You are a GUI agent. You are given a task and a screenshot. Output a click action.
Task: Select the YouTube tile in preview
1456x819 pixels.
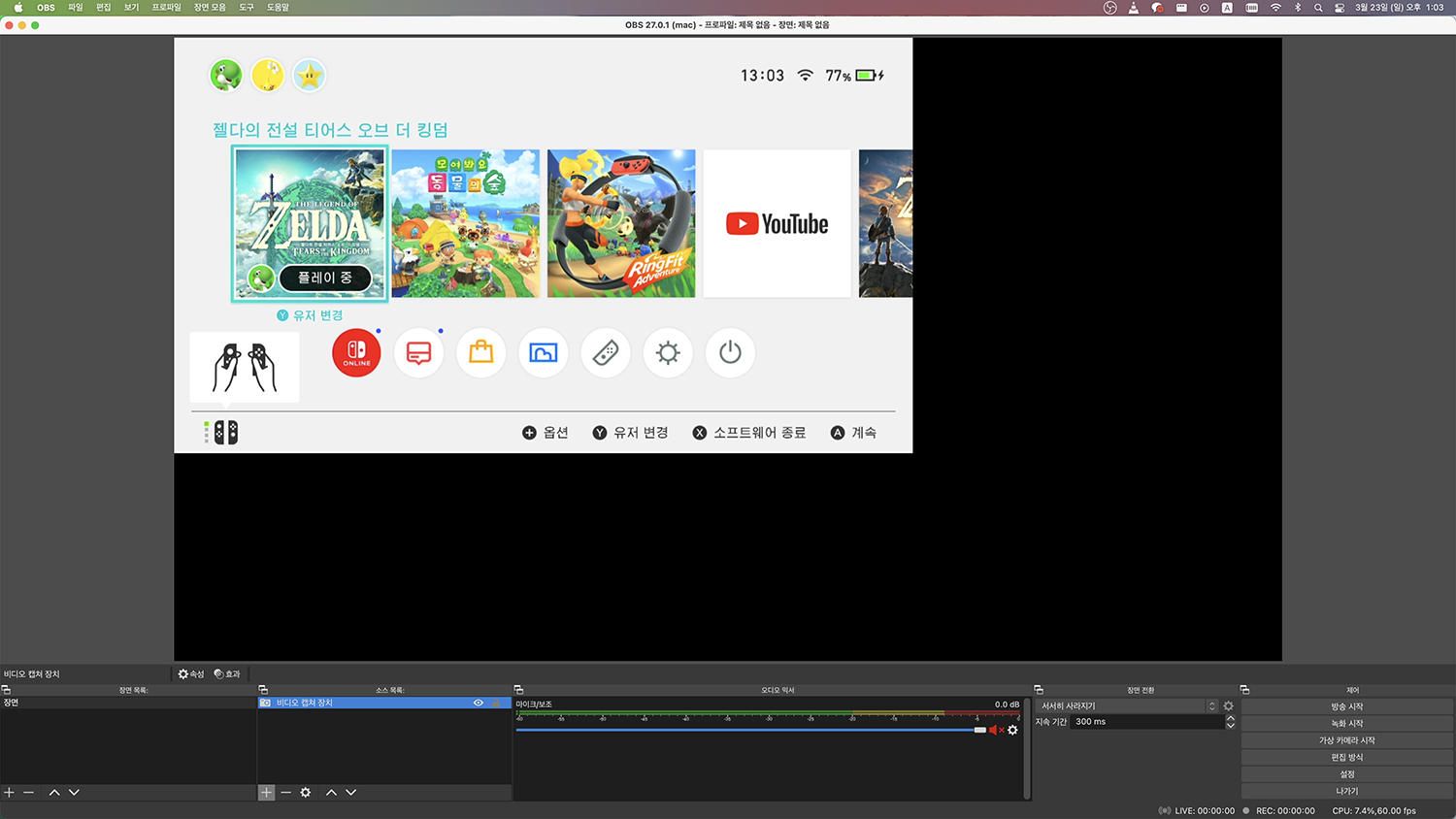[x=777, y=223]
